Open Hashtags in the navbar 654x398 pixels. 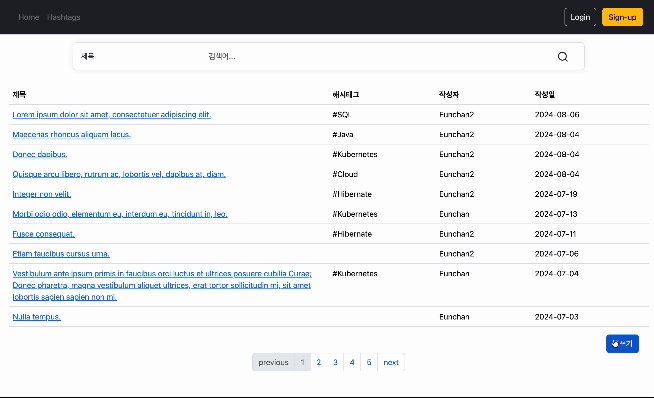pos(63,17)
